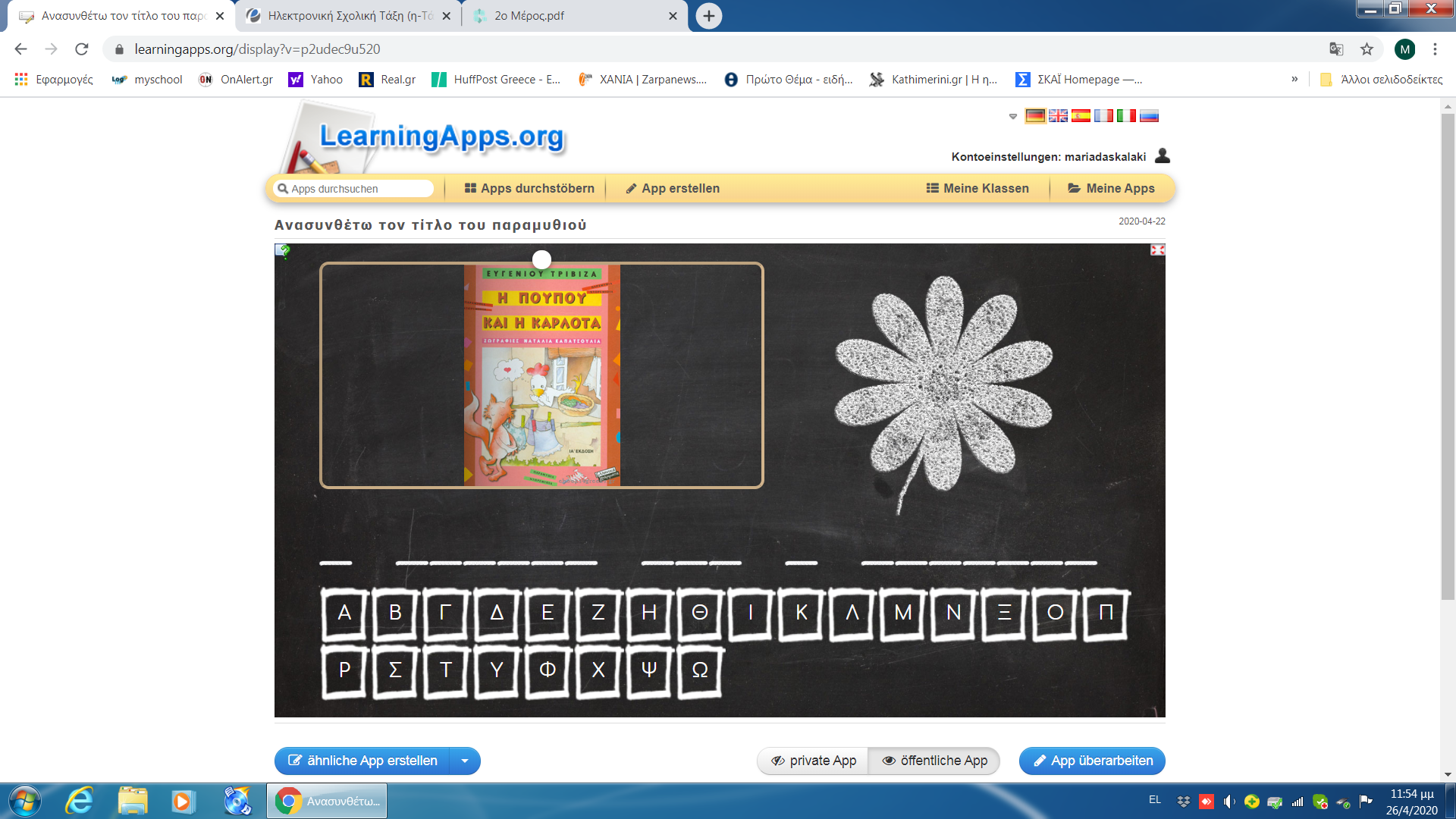
Task: Click App überarbeiten button
Action: coord(1092,761)
